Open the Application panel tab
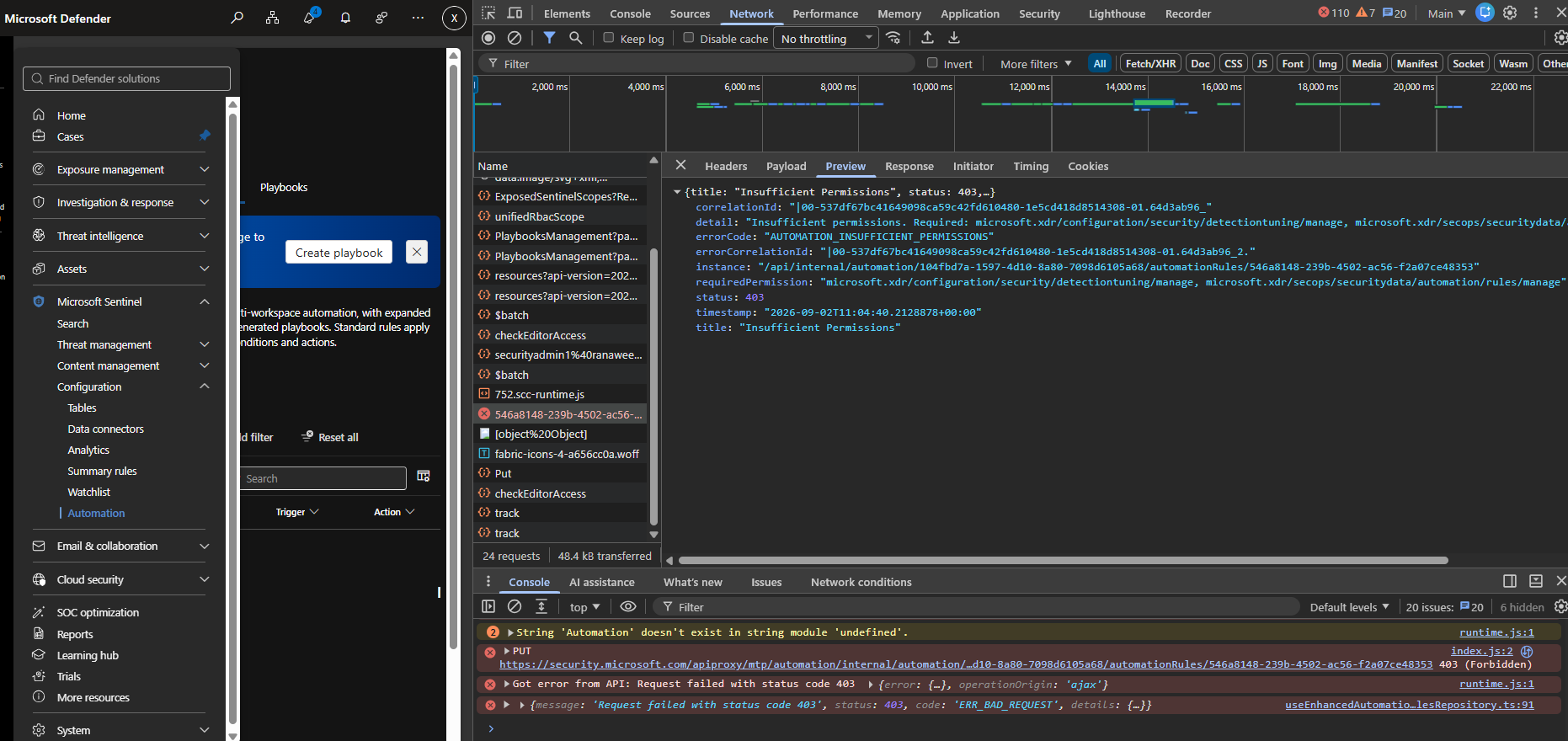 tap(970, 13)
